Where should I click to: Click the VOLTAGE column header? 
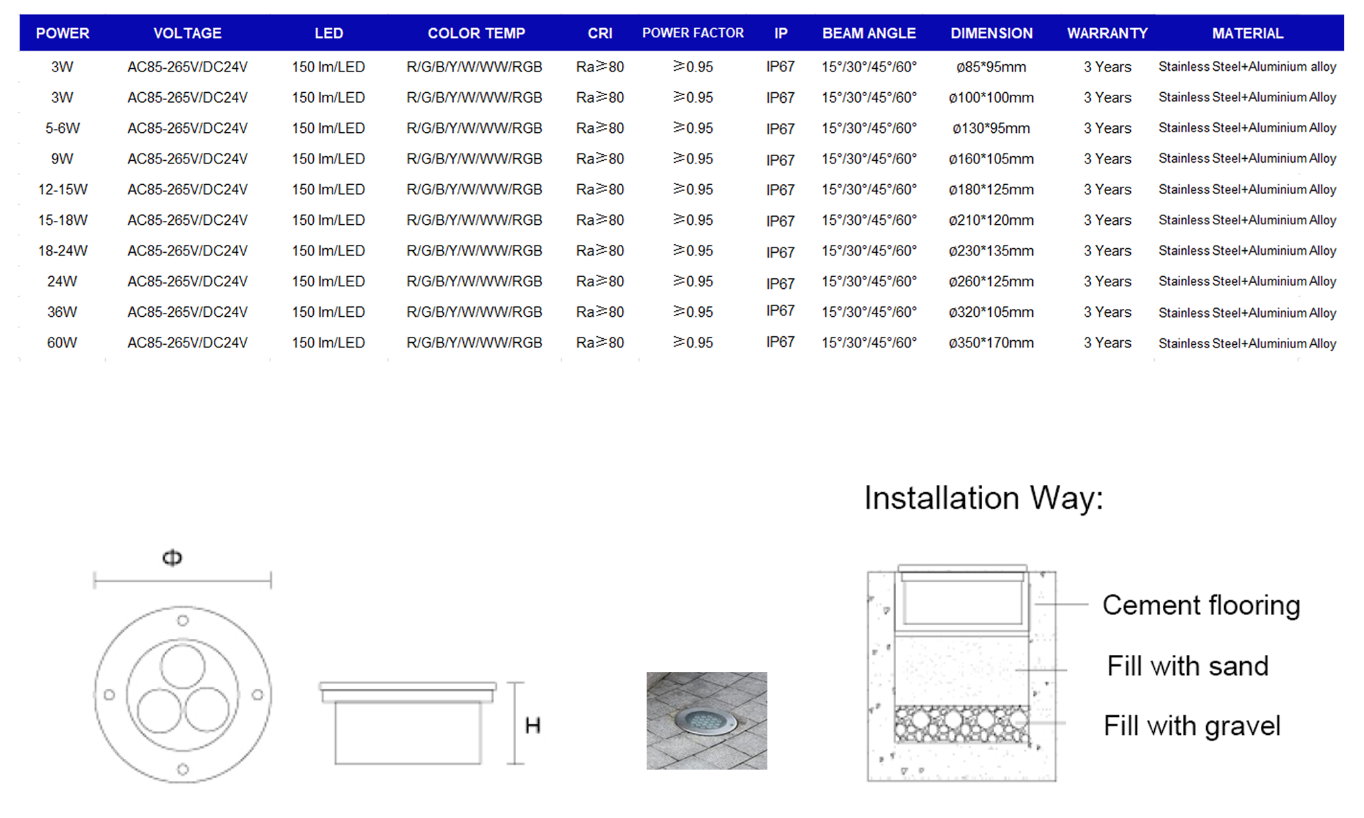coord(187,33)
